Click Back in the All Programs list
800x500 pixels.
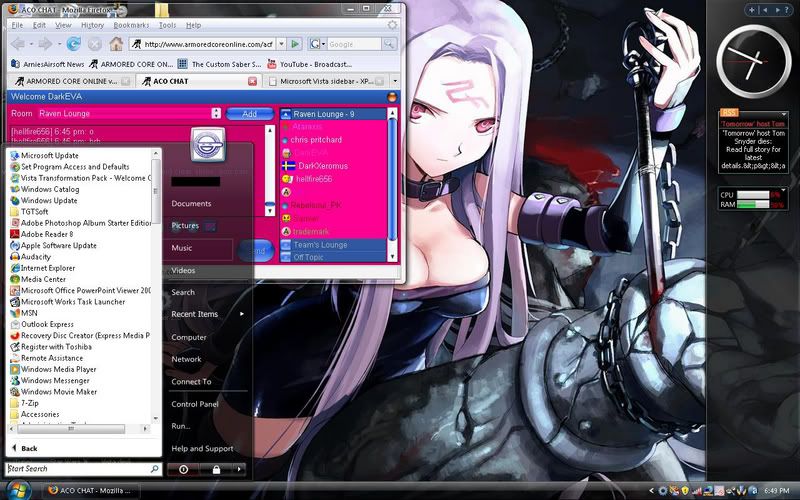(29, 448)
